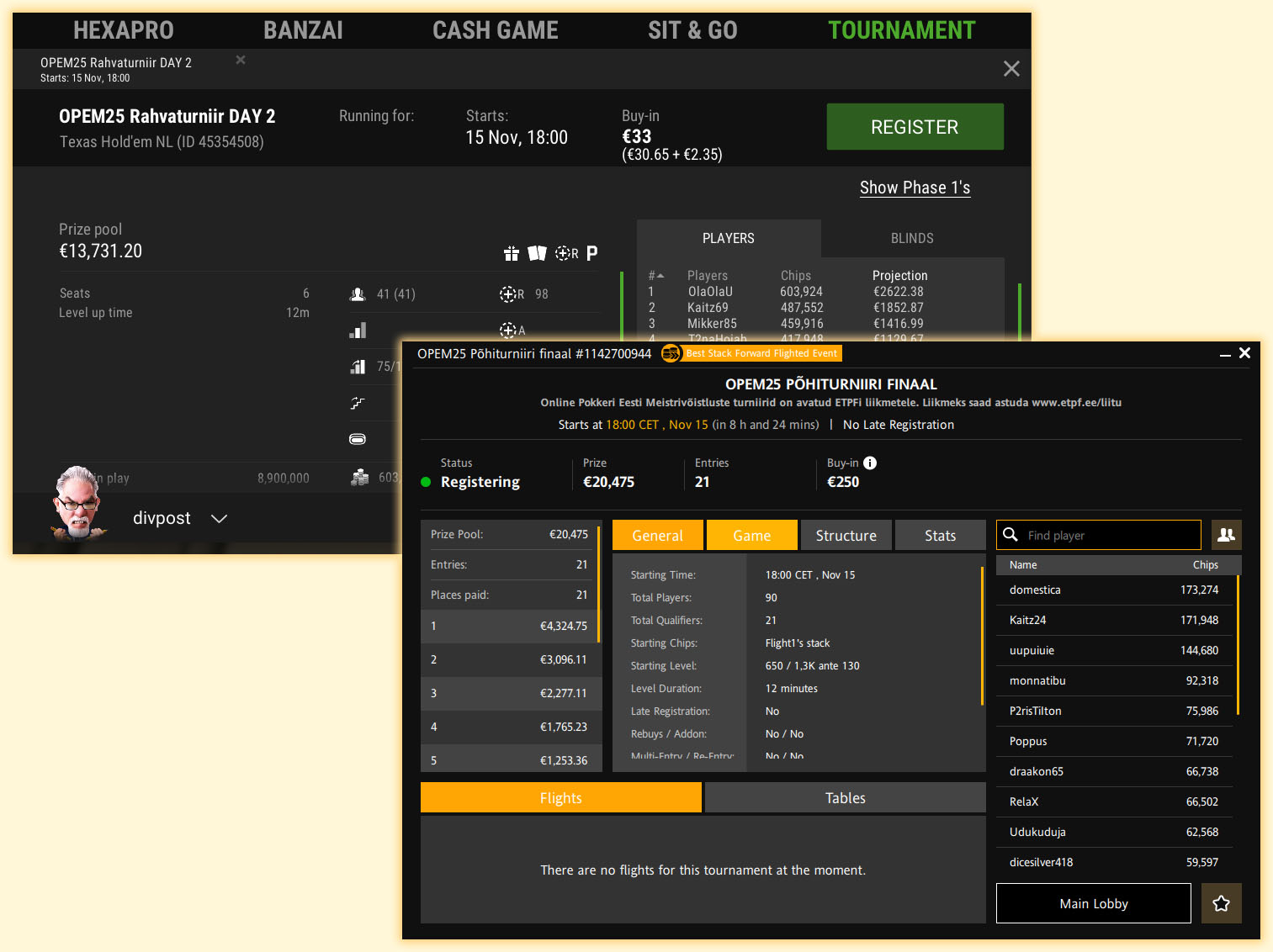Click the Buy-in info icon
This screenshot has height=952, width=1273.
870,463
